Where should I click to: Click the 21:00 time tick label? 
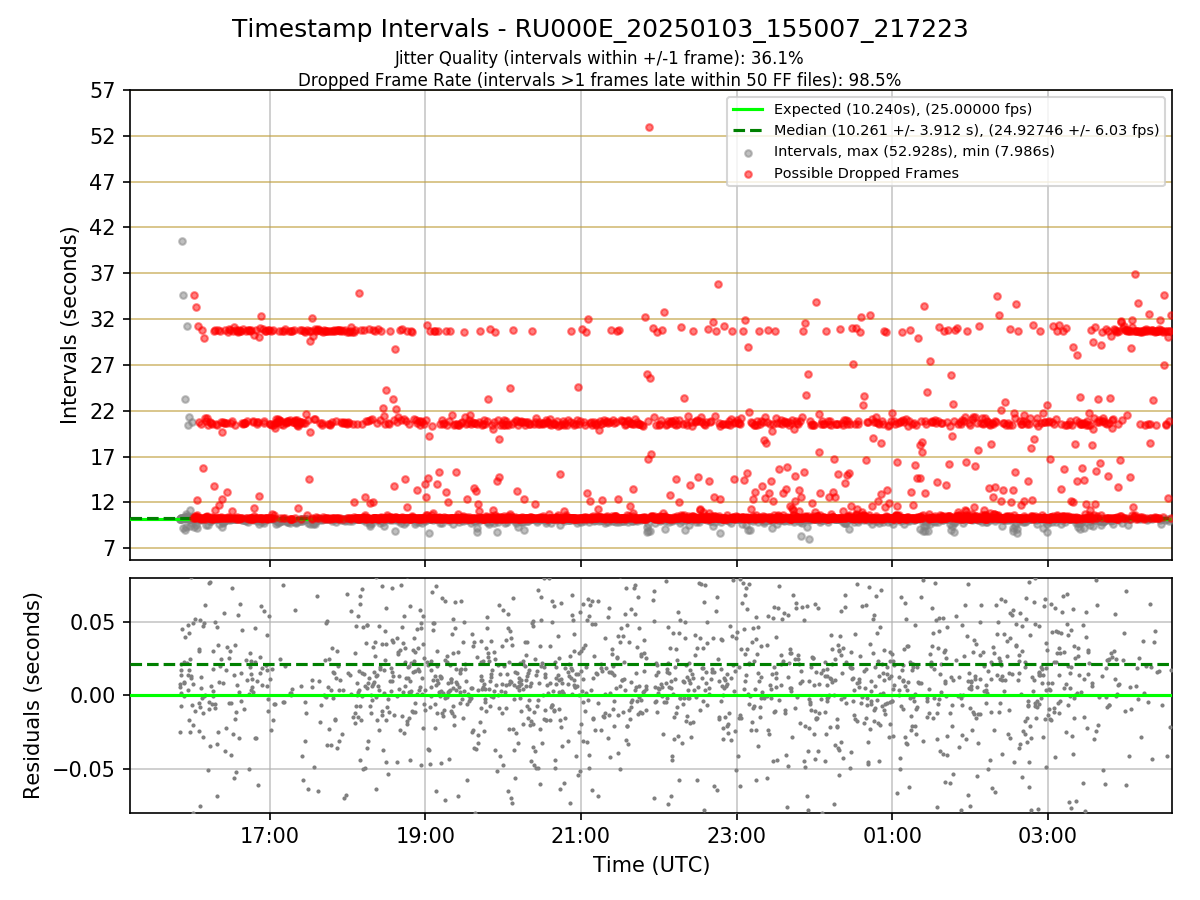tap(581, 835)
